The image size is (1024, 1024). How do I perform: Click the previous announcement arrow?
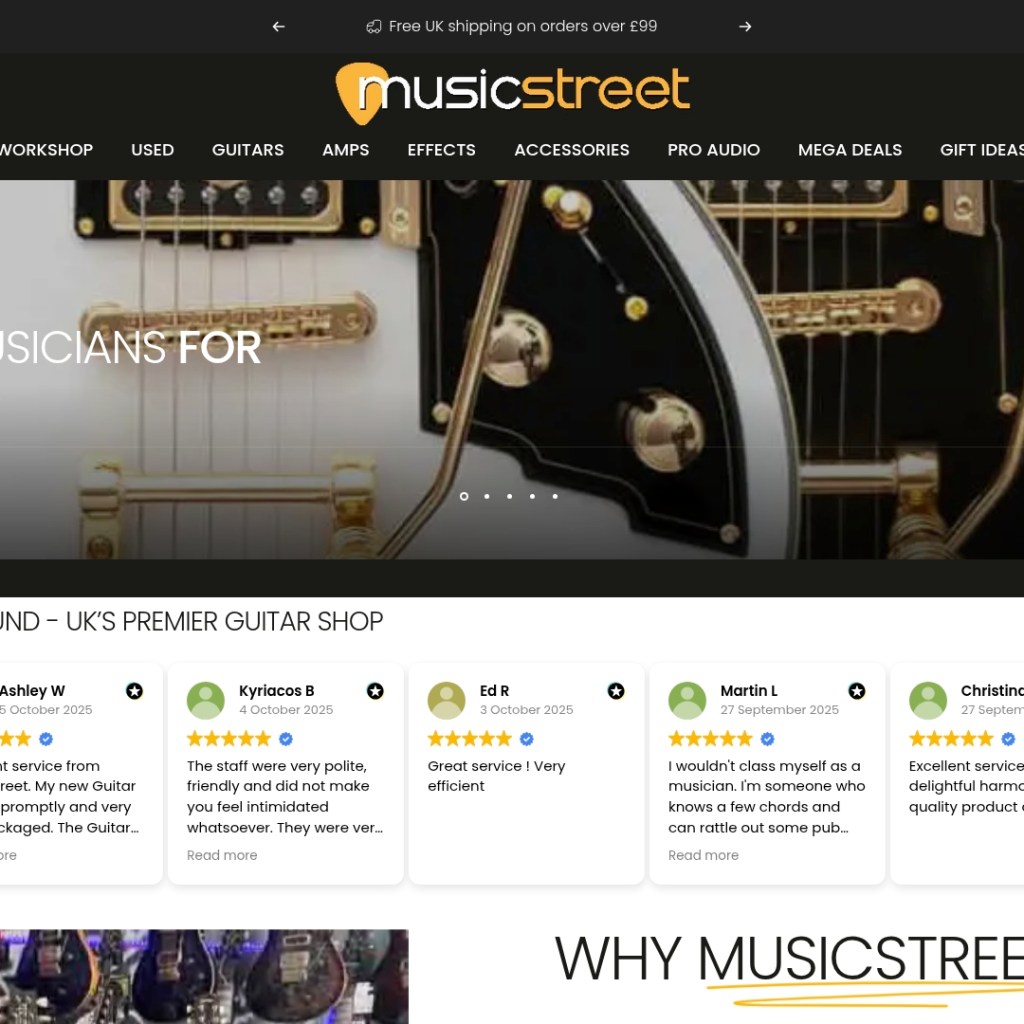point(279,27)
